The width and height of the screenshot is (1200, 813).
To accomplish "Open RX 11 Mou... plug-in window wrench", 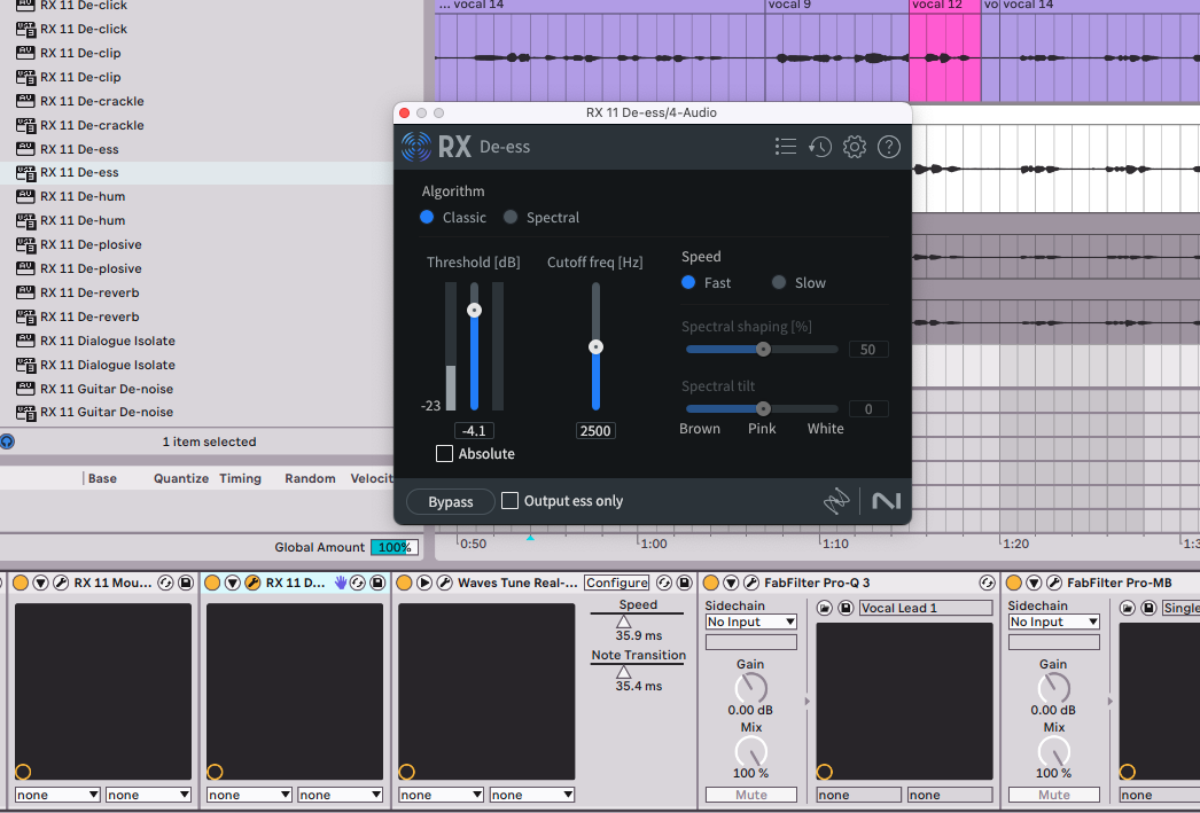I will coord(60,583).
